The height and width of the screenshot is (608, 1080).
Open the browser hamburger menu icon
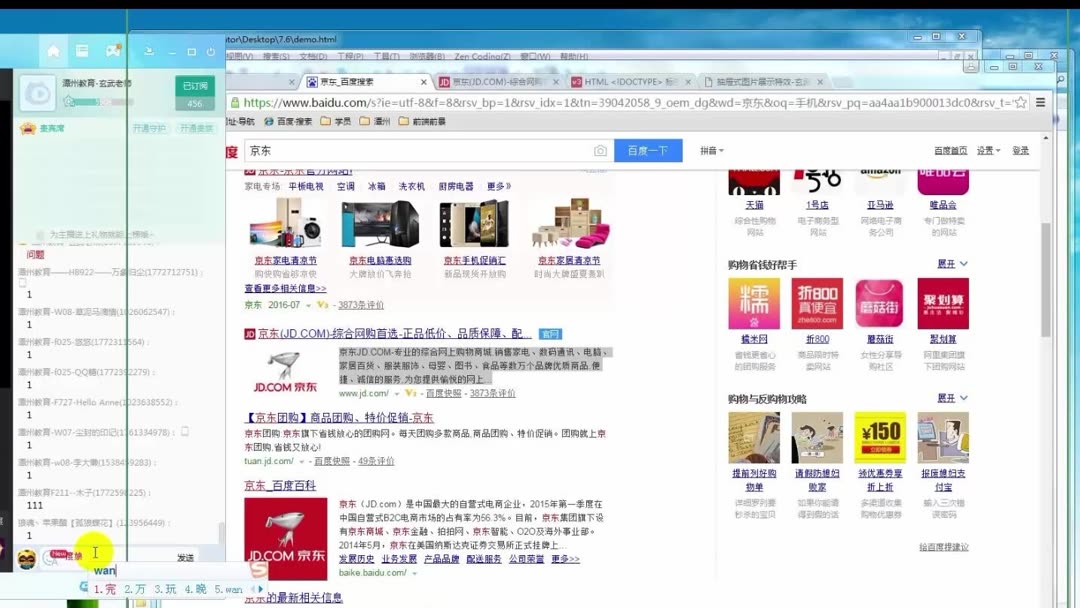coord(1041,101)
